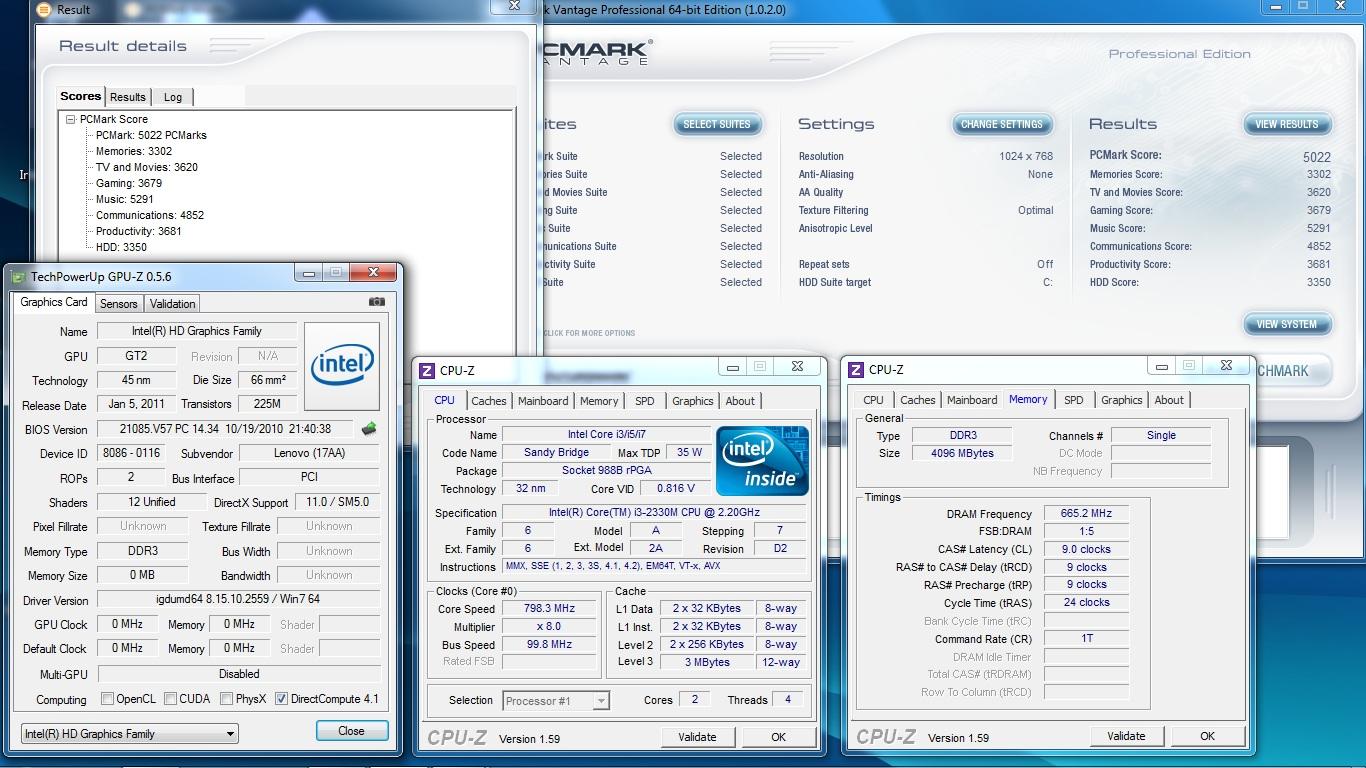Image resolution: width=1366 pixels, height=768 pixels.
Task: Click the Code Name value Sandy Bridge
Action: click(x=557, y=452)
